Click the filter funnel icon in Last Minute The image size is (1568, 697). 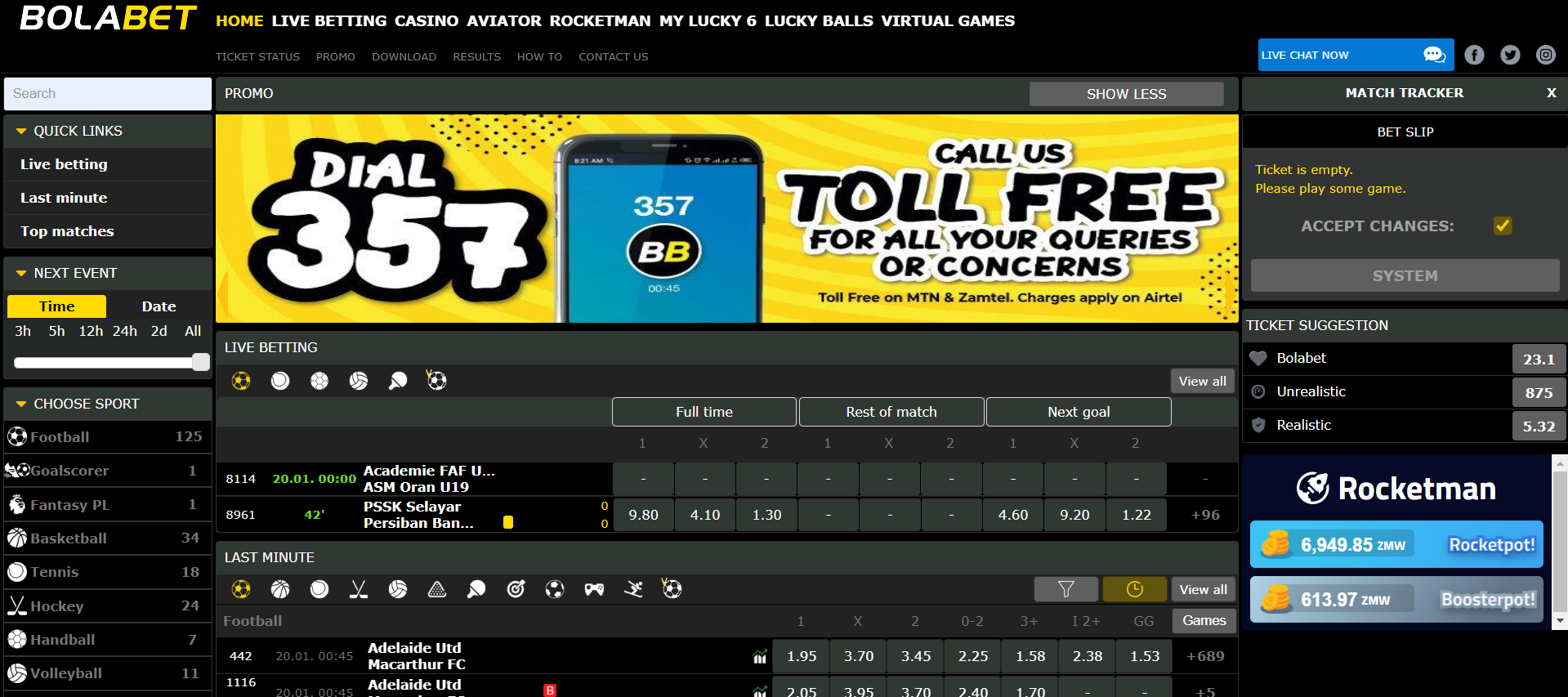(1065, 589)
